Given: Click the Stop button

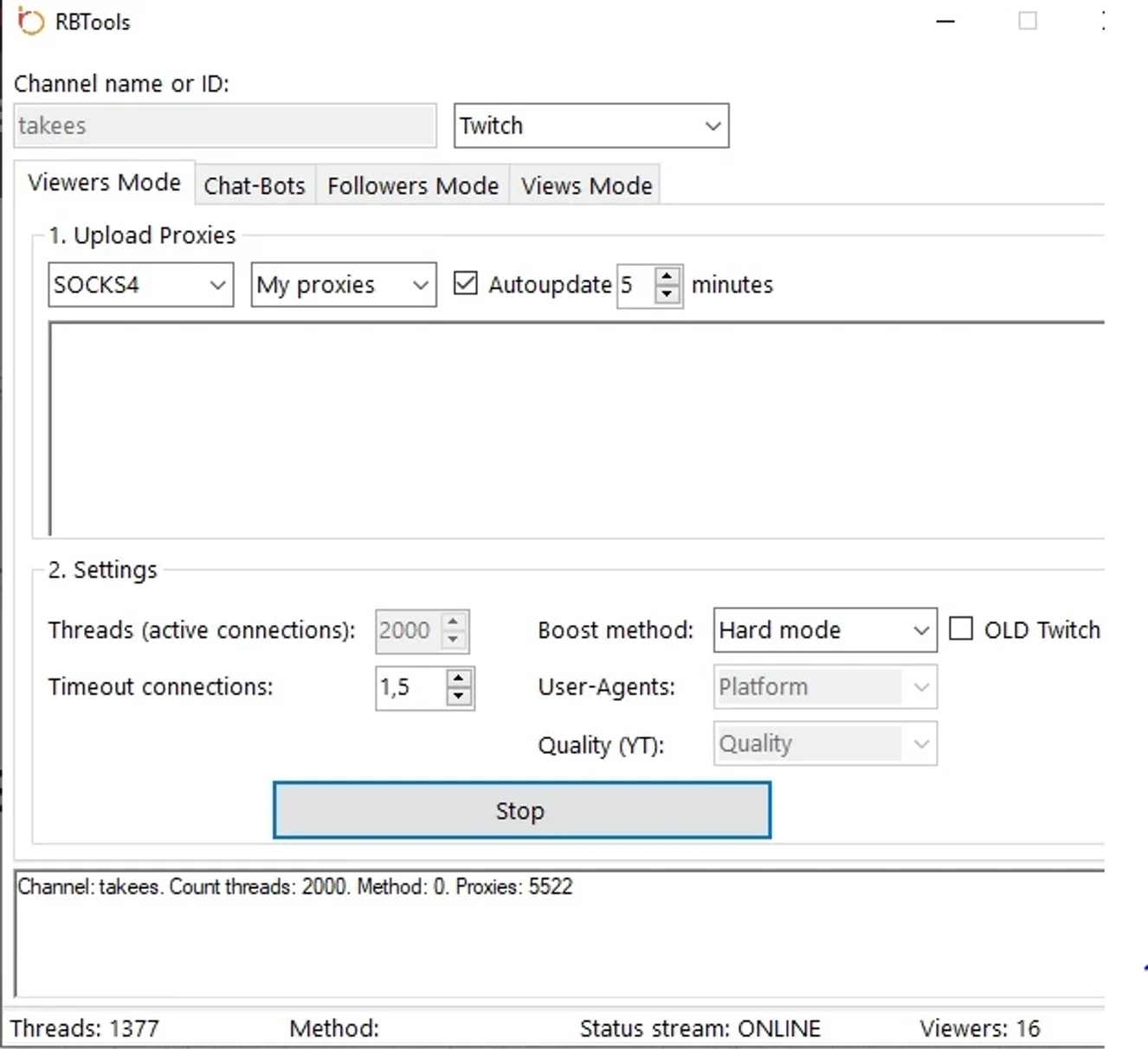Looking at the screenshot, I should pos(521,811).
